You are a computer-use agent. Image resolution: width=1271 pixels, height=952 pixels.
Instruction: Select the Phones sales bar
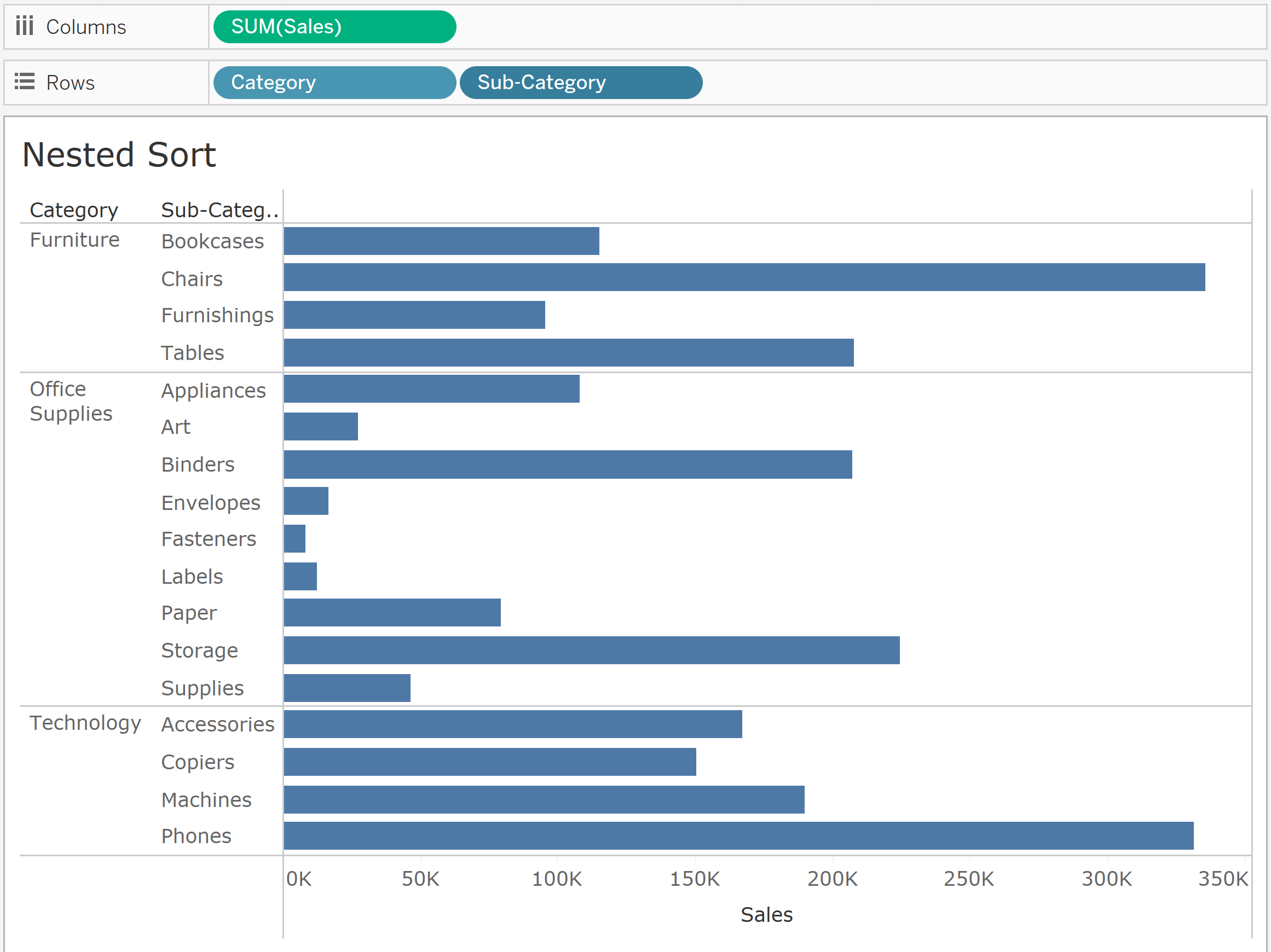(738, 836)
